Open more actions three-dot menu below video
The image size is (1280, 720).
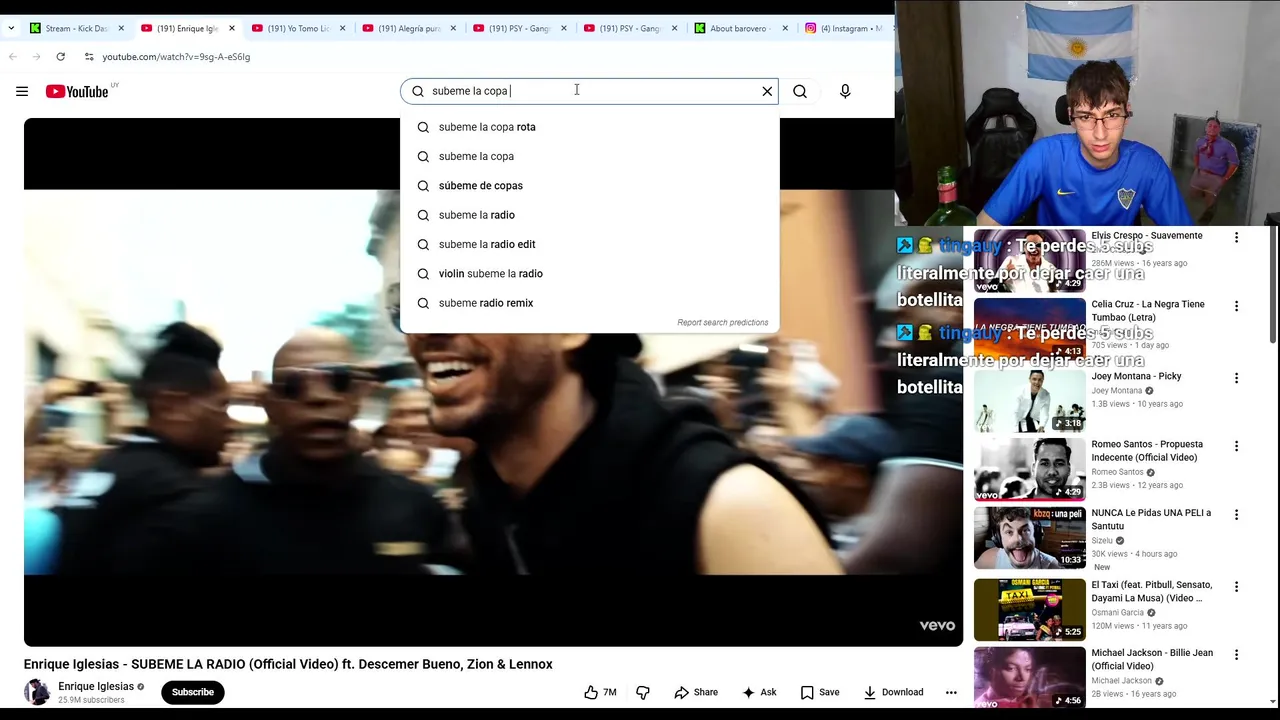point(951,692)
